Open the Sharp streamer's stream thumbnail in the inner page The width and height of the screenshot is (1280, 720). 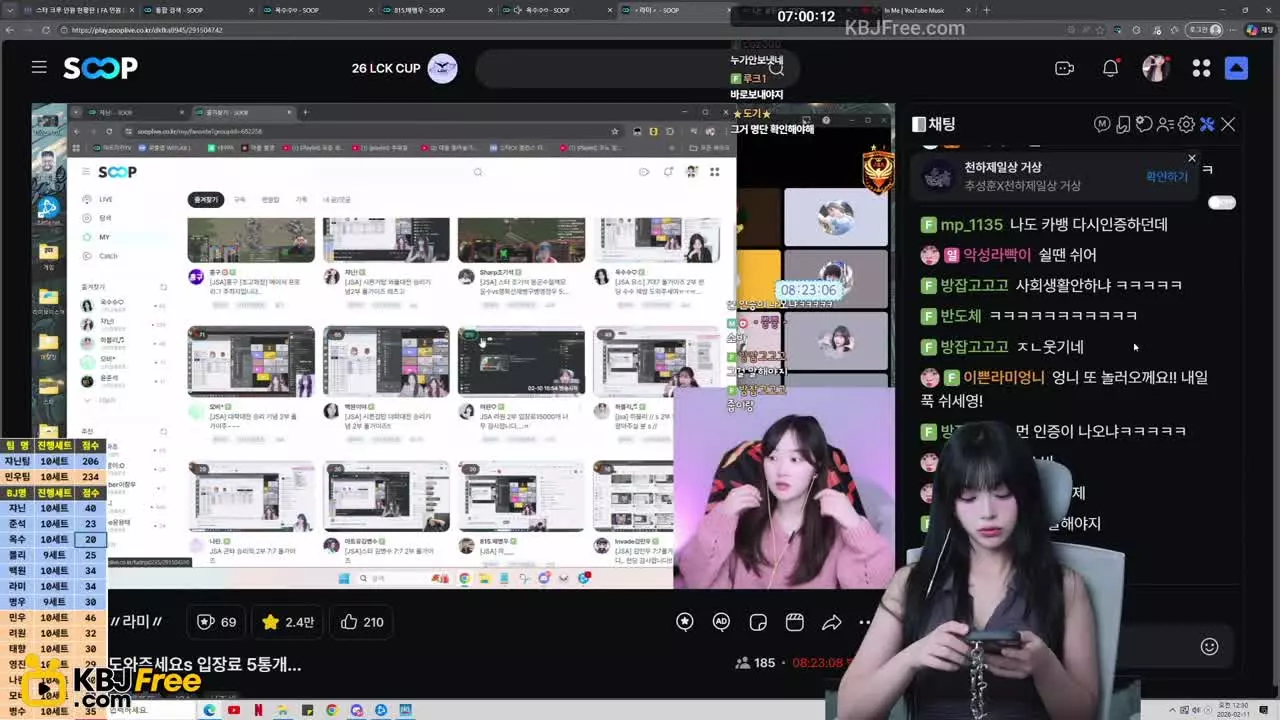click(x=521, y=240)
